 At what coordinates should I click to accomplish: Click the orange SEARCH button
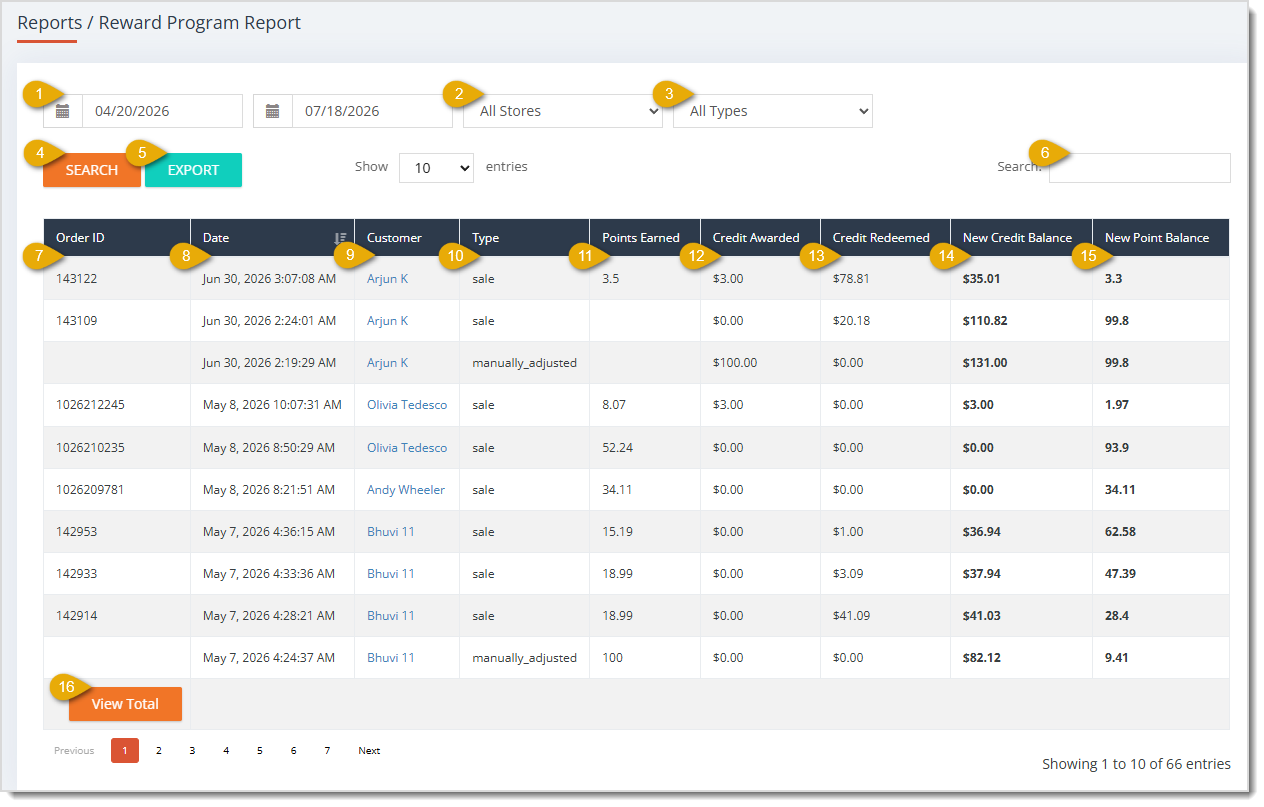(92, 170)
